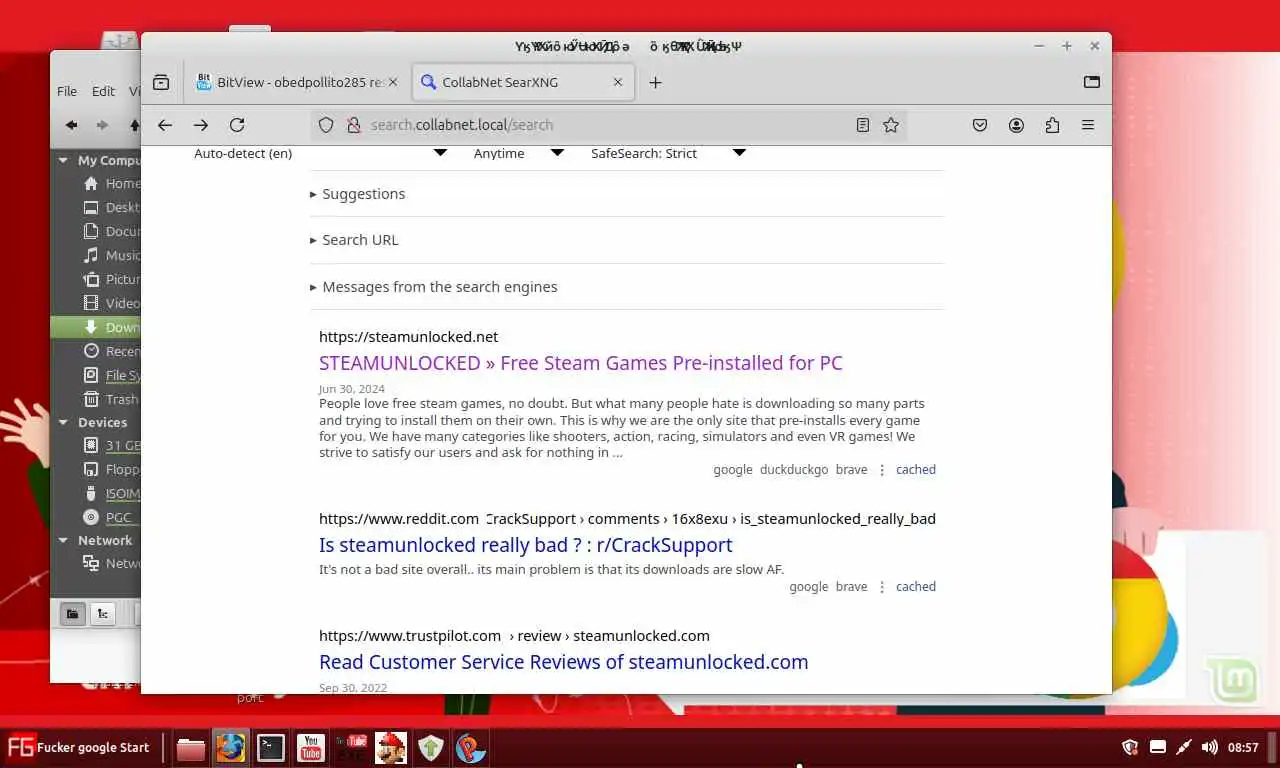Open Edit menu in file manager window
This screenshot has height=768, width=1280.
(x=104, y=91)
